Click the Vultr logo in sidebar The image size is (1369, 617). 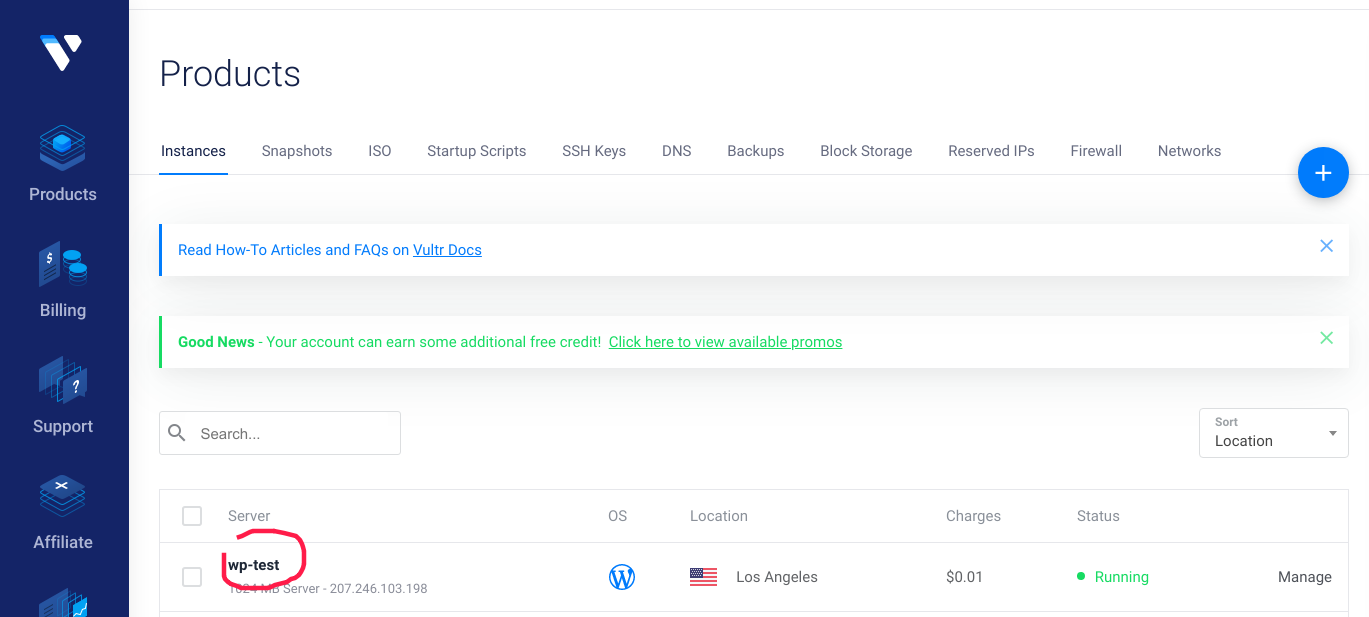[61, 51]
